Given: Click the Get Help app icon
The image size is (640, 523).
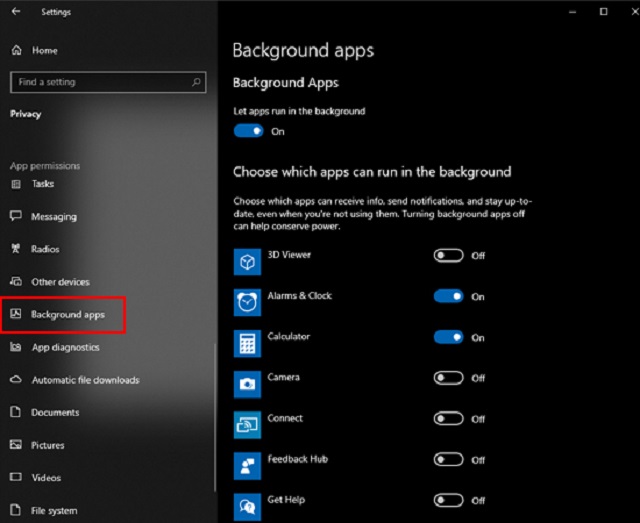Looking at the screenshot, I should [x=247, y=507].
